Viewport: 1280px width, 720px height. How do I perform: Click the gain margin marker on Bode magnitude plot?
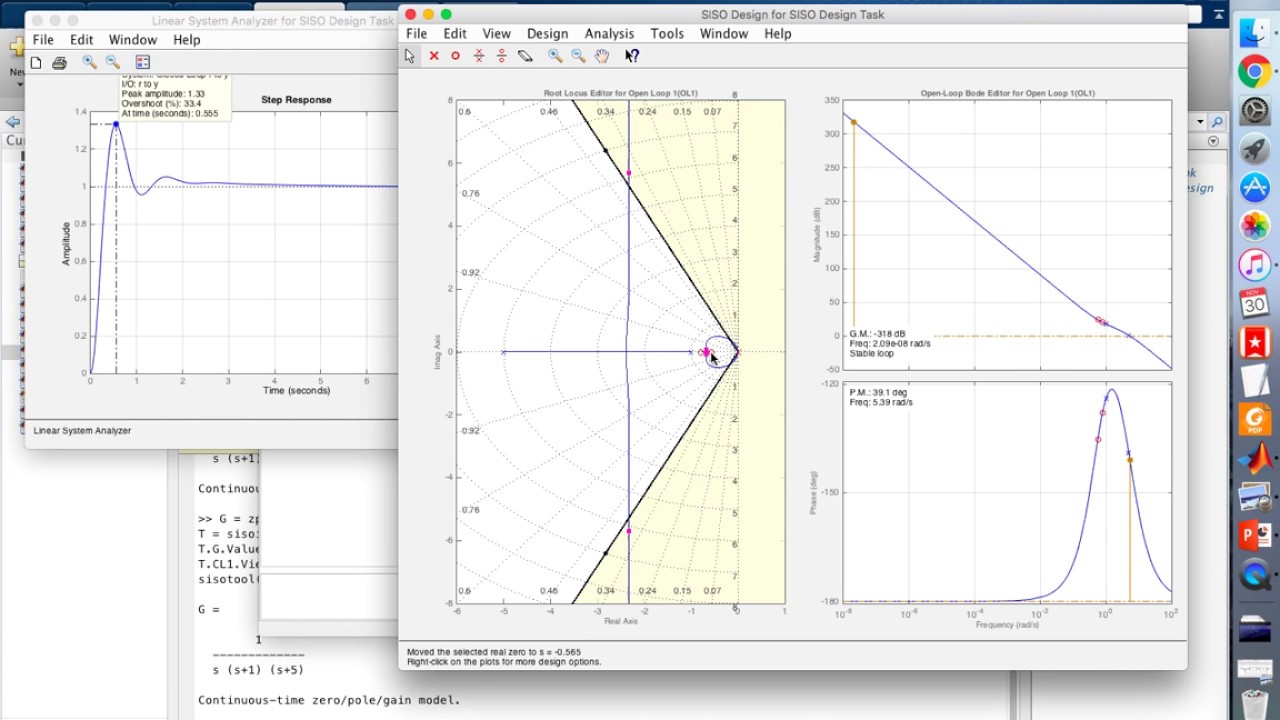click(853, 123)
